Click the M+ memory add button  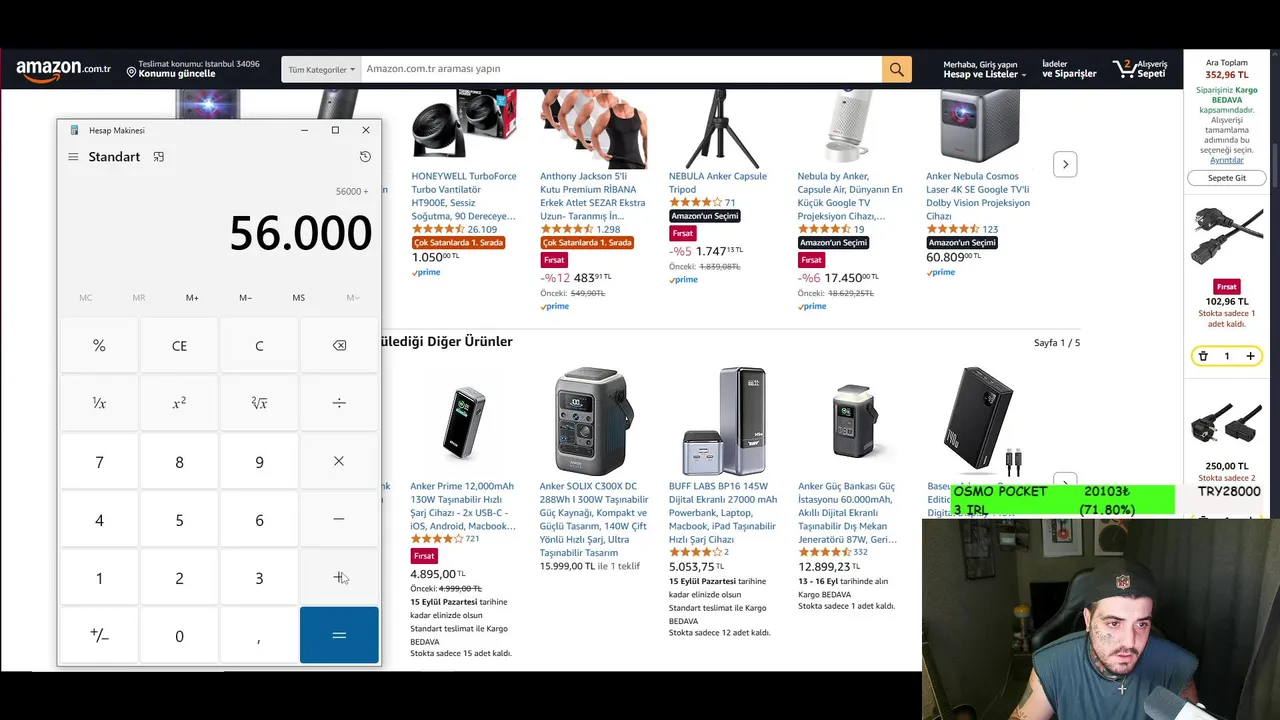192,298
